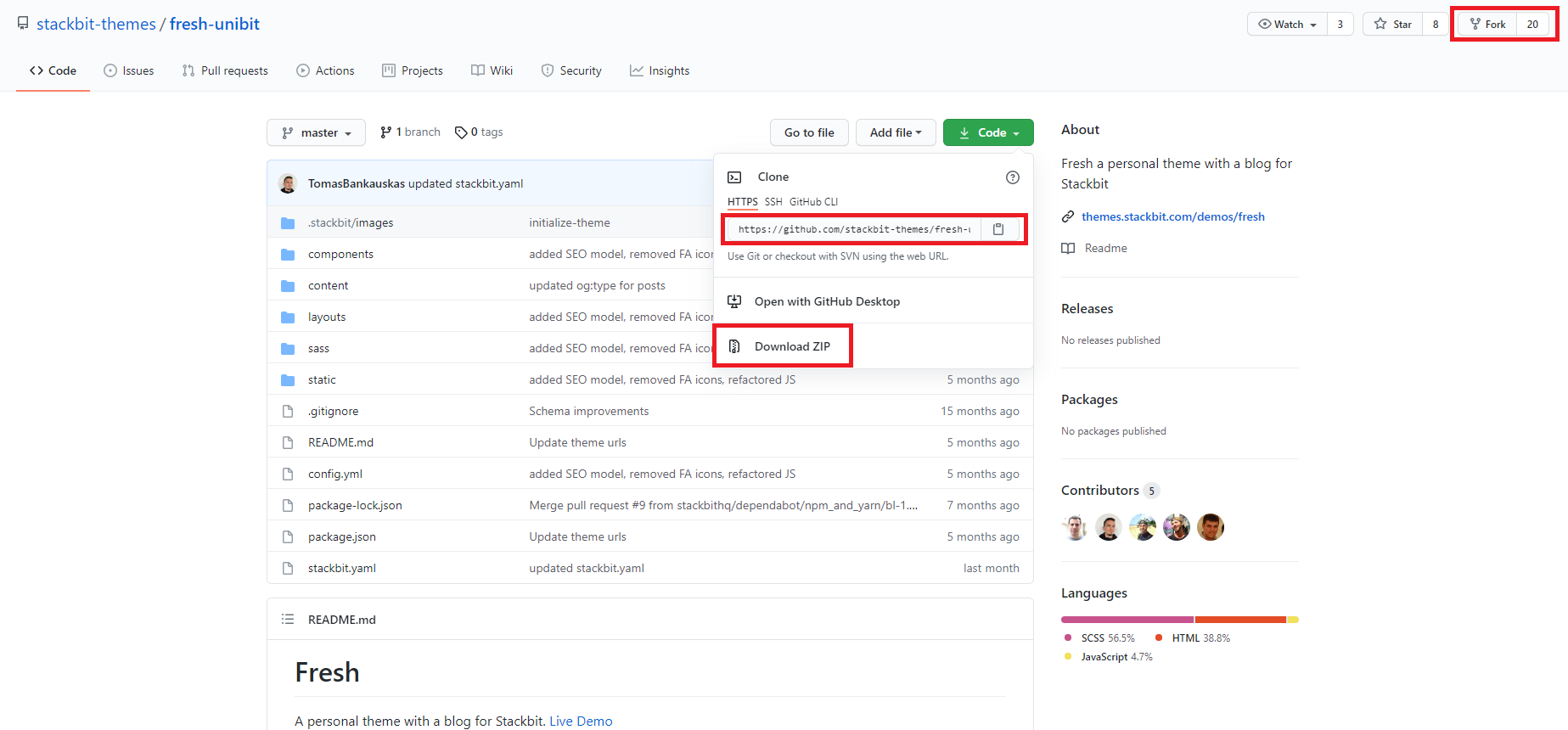
Task: Select the GitHub CLI clone option
Action: [813, 202]
